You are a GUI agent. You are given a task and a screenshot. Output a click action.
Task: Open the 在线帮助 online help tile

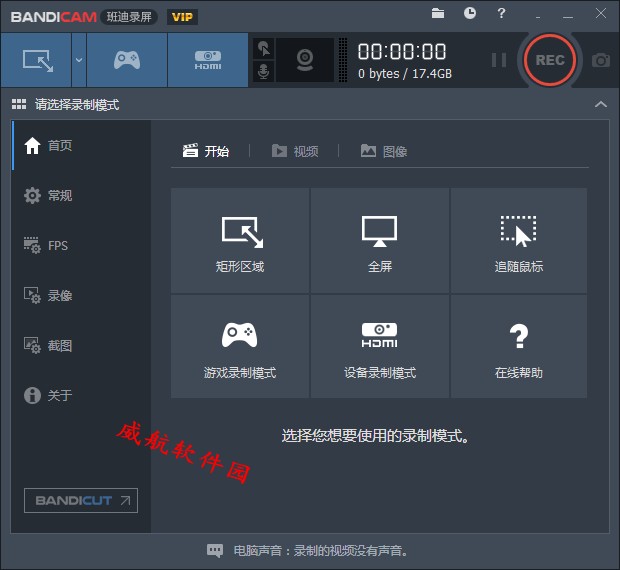(x=519, y=346)
